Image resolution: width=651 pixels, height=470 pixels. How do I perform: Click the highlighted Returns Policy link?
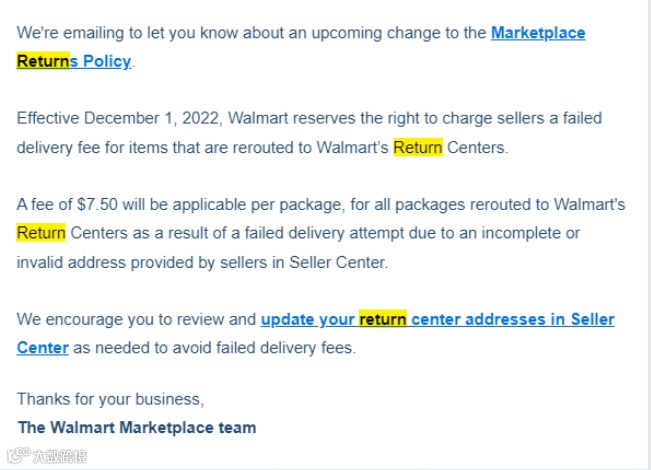pos(74,61)
